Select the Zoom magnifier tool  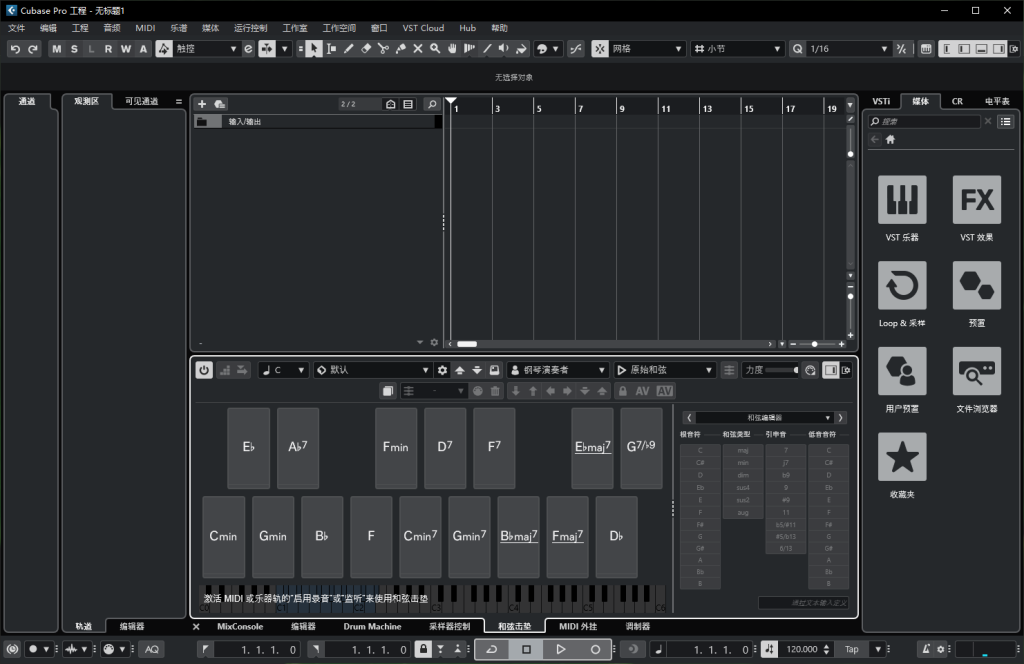[x=435, y=49]
